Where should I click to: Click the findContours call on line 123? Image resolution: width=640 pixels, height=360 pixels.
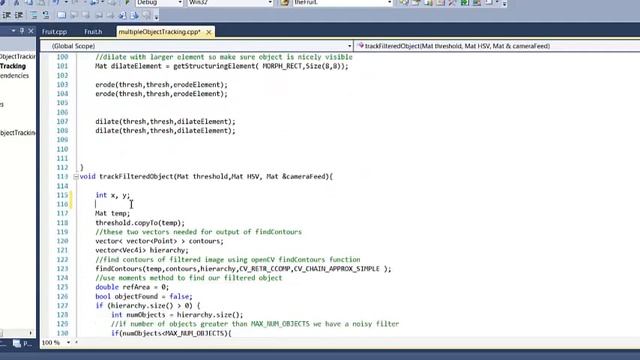243,269
